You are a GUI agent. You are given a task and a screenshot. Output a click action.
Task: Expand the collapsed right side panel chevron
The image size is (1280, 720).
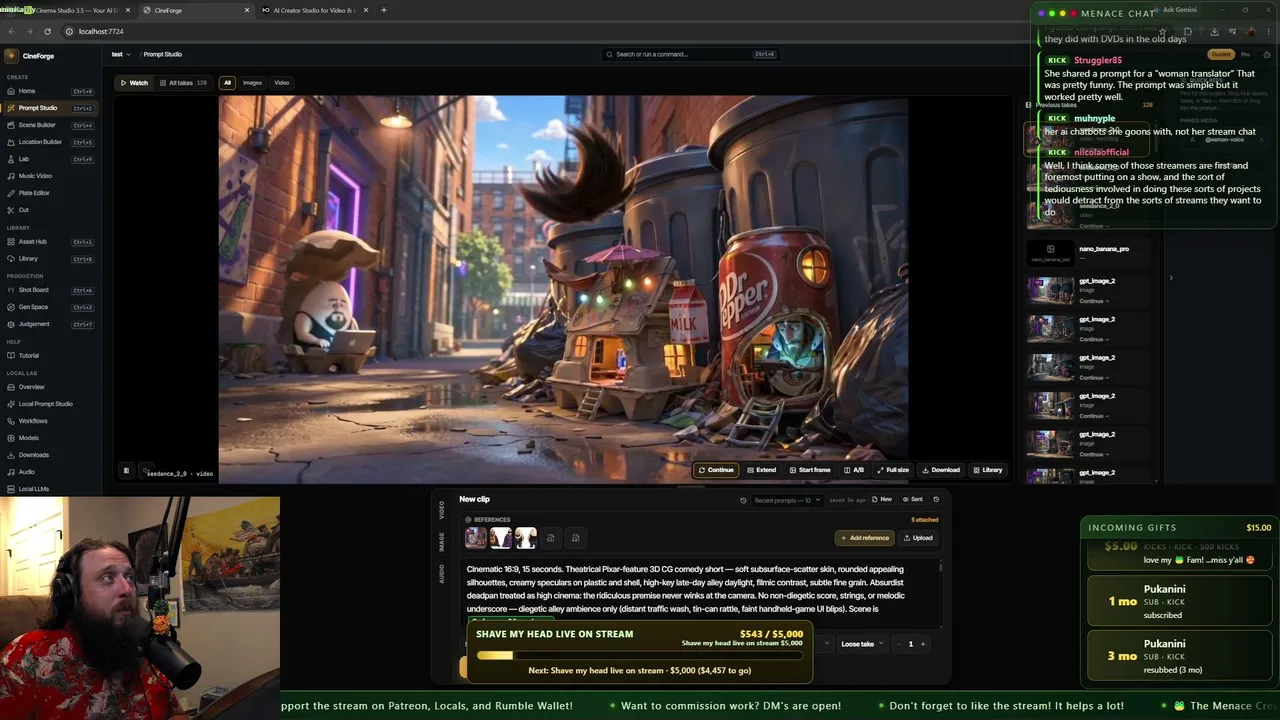(x=1171, y=278)
